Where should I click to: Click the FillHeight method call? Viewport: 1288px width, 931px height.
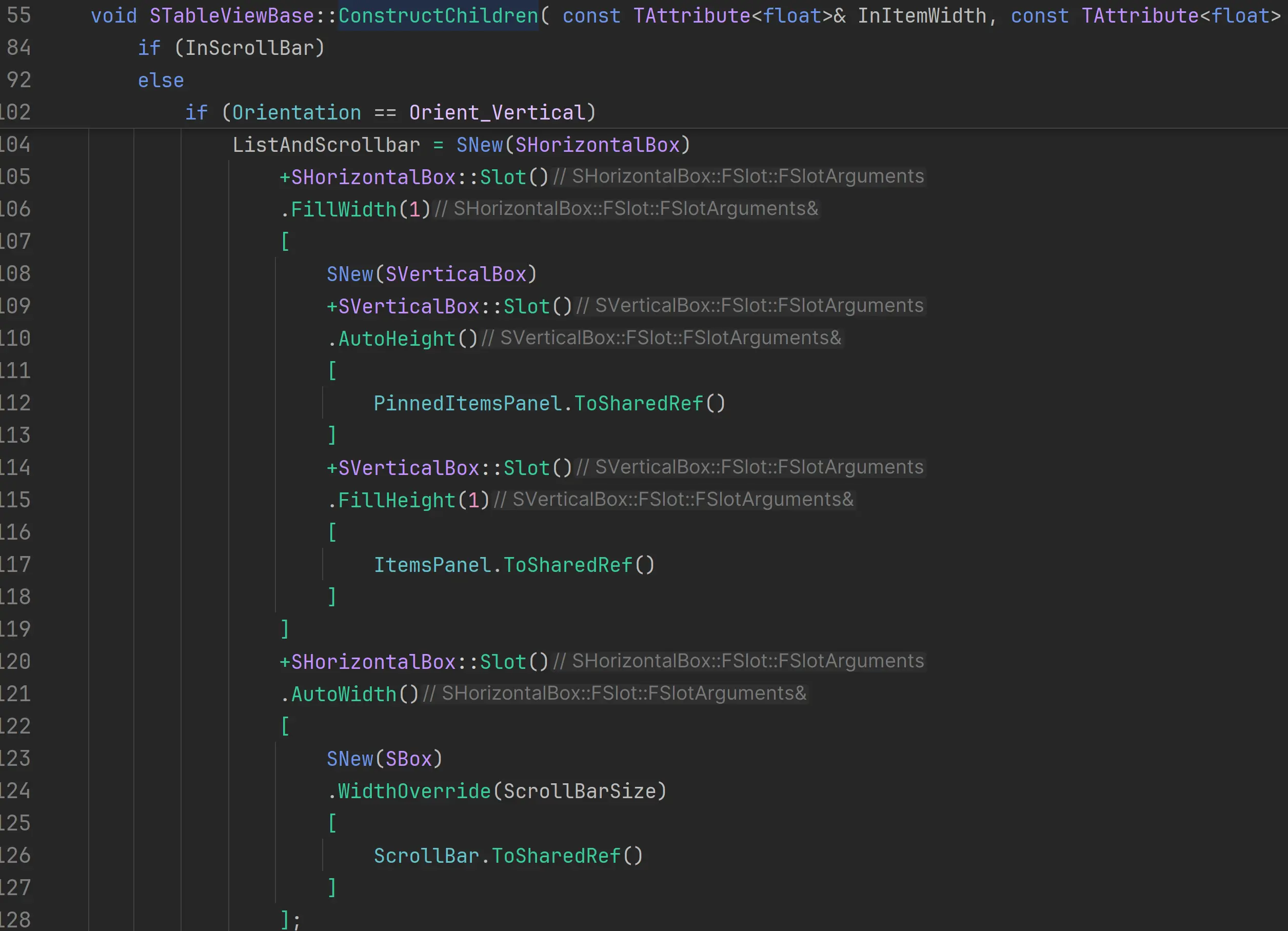click(397, 501)
